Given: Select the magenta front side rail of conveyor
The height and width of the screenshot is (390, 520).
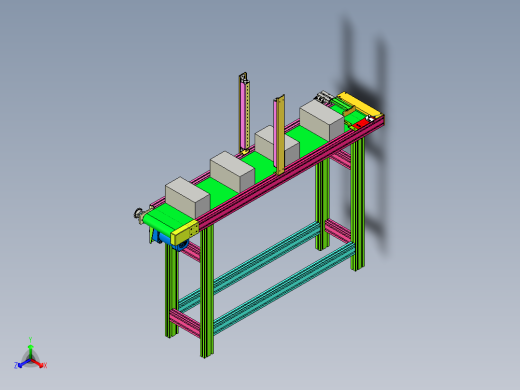Looking at the screenshot, I should click(x=290, y=173).
